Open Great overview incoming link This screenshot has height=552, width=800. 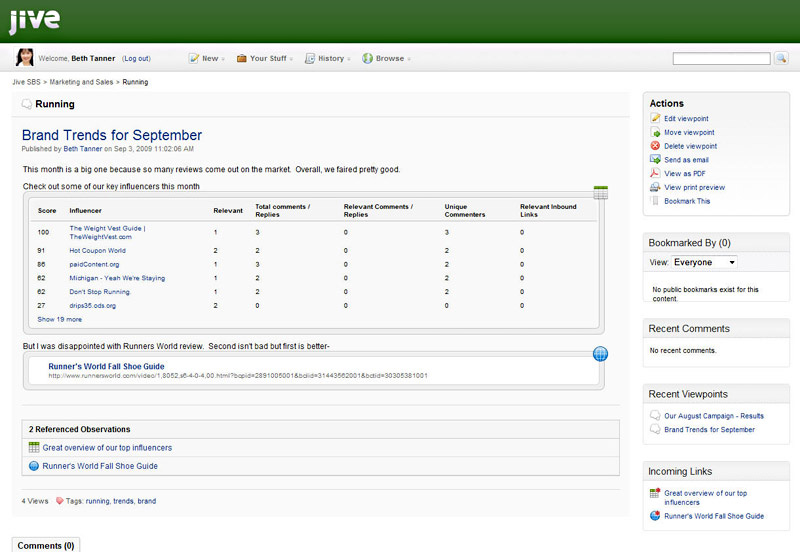point(705,497)
